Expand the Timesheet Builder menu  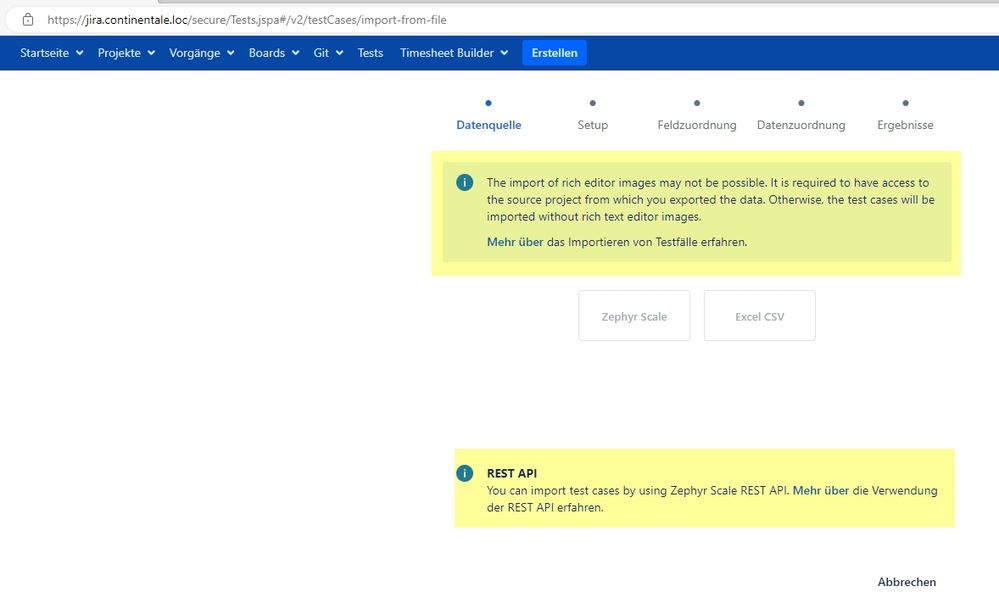click(454, 53)
